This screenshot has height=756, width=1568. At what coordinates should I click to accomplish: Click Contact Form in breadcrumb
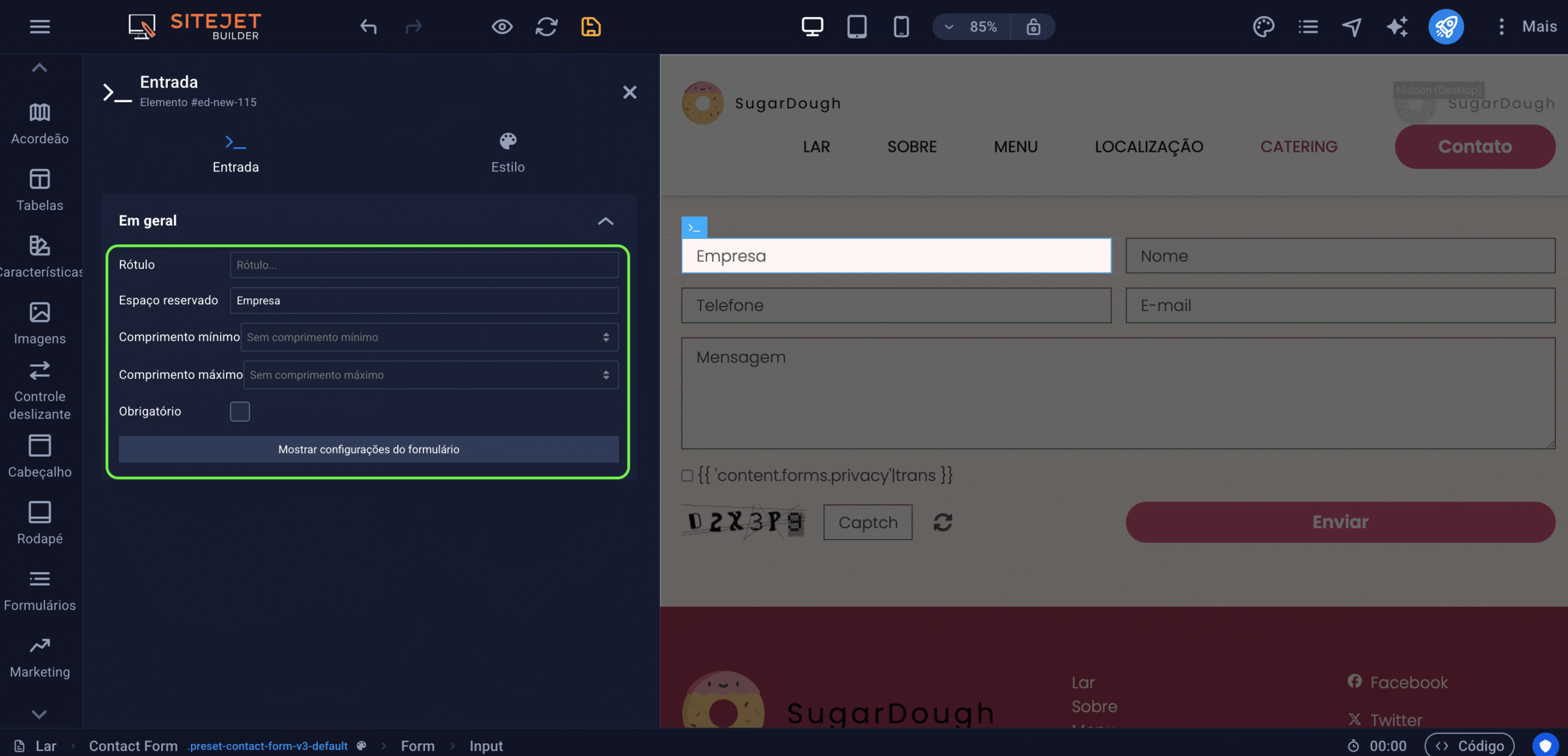pyautogui.click(x=133, y=746)
